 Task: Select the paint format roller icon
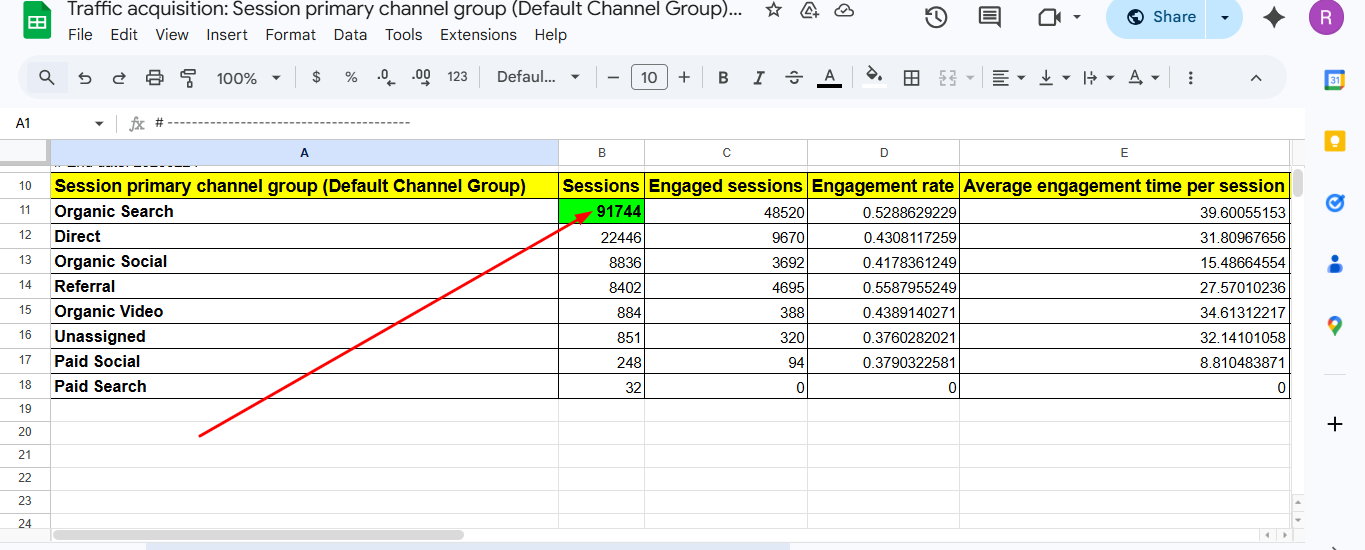[x=188, y=78]
